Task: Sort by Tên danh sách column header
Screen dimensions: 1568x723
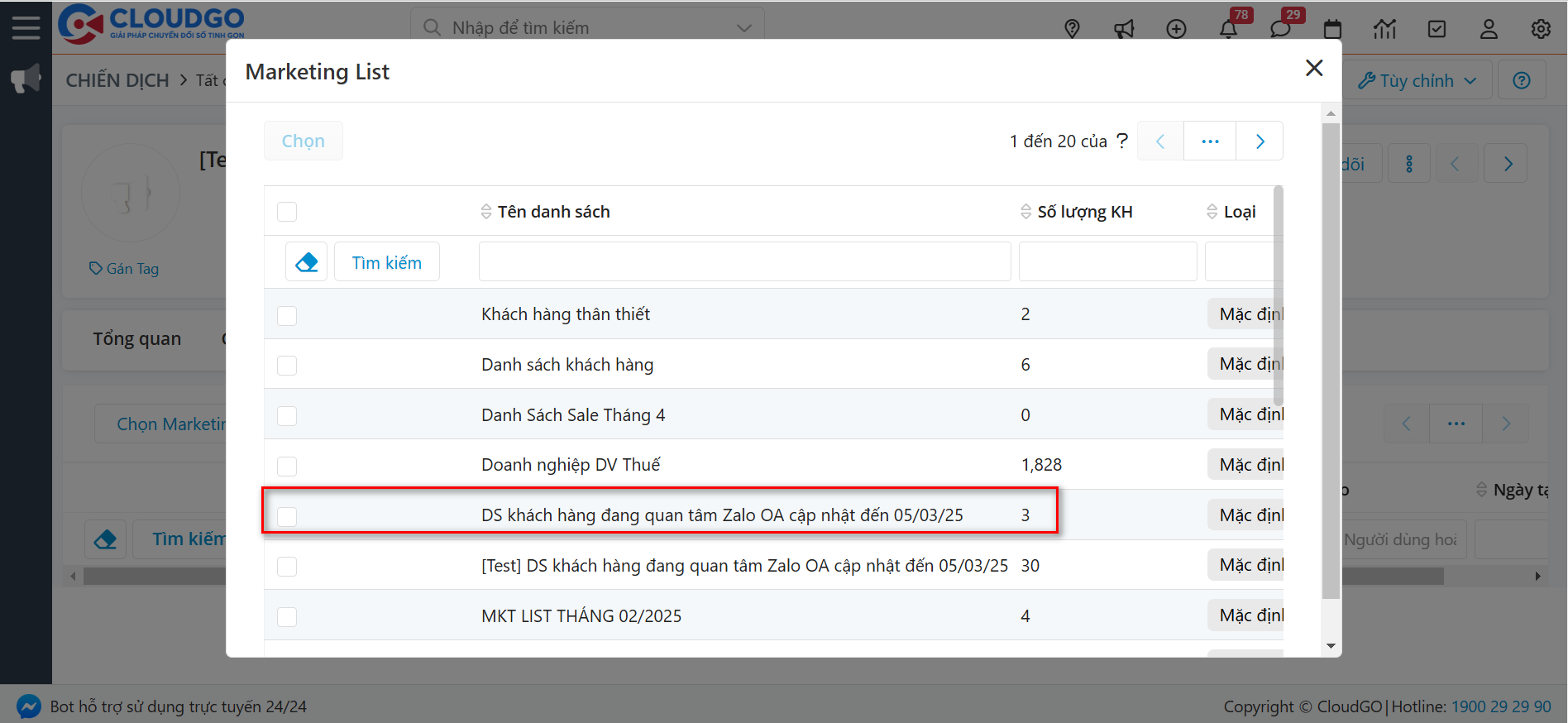Action: 553,212
